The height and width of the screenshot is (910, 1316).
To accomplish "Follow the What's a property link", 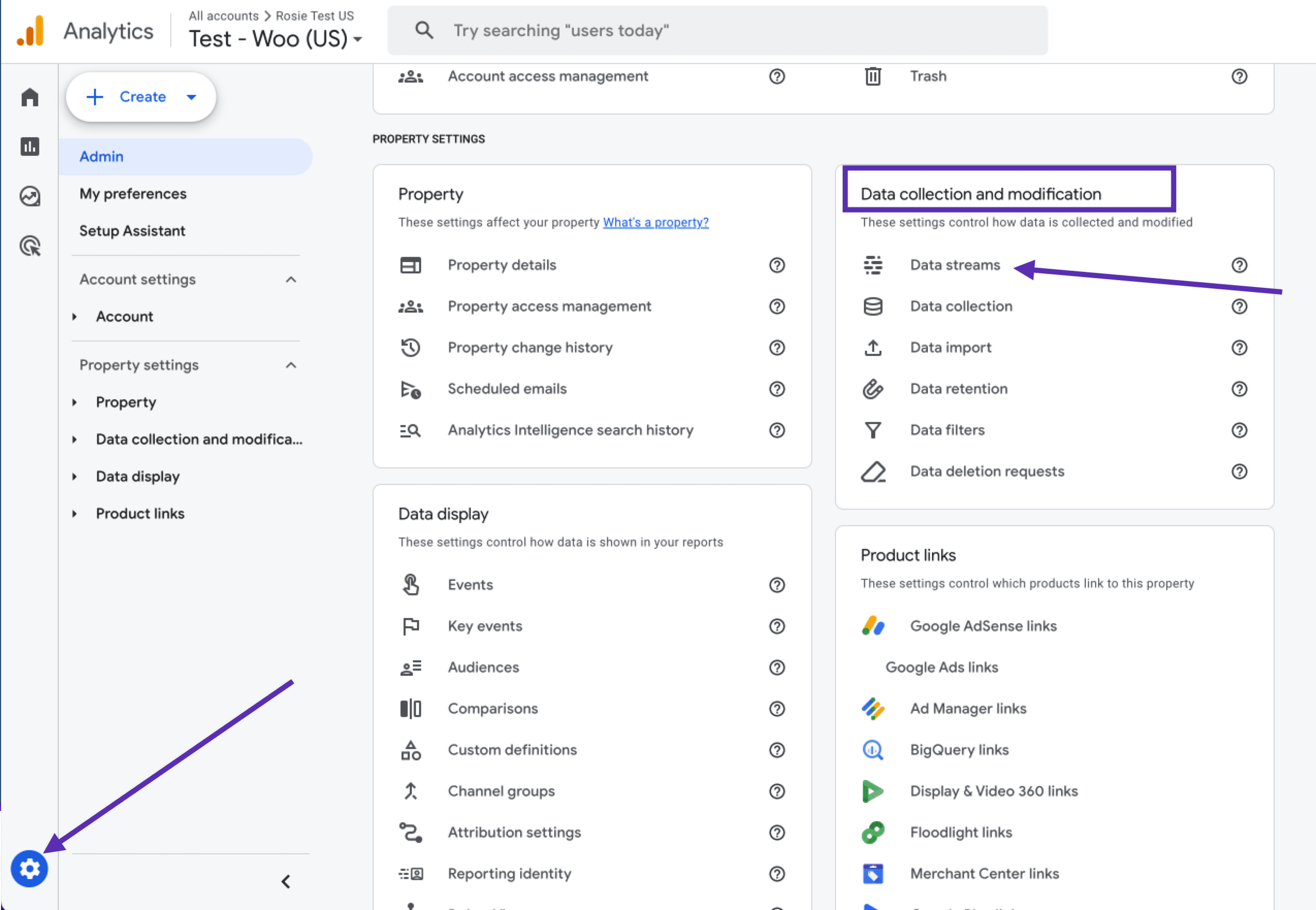I will click(x=655, y=222).
